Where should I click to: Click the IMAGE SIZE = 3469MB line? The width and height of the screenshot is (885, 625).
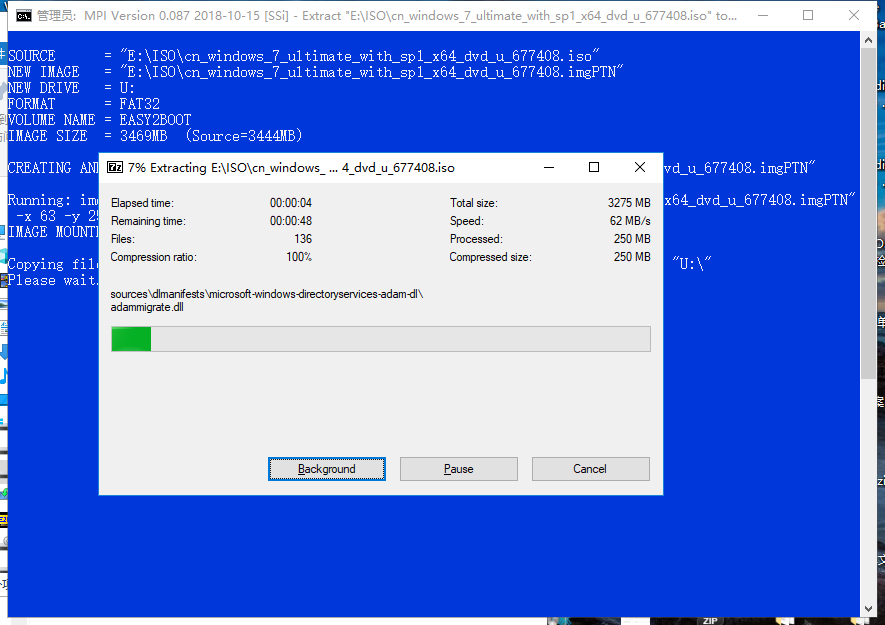pyautogui.click(x=155, y=136)
